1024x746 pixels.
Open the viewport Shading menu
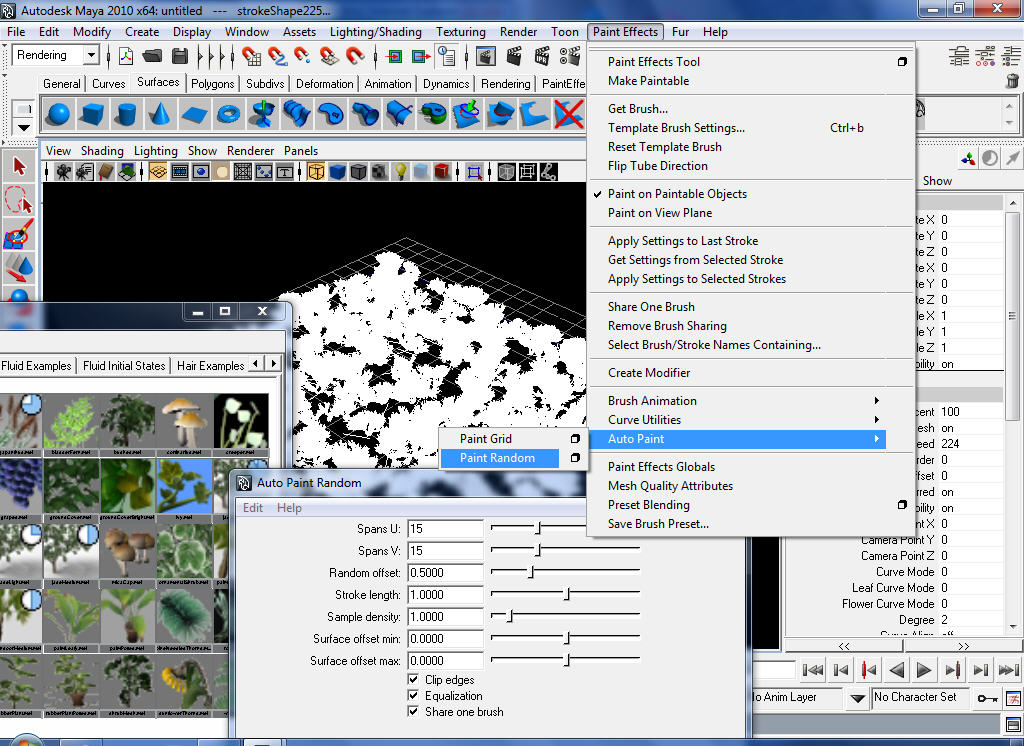[x=102, y=151]
